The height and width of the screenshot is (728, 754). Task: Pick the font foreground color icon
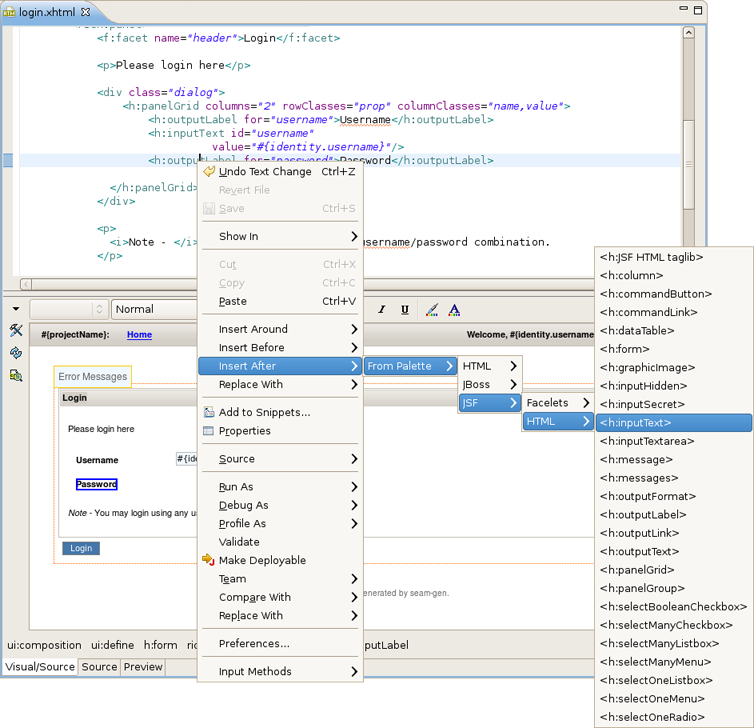454,310
